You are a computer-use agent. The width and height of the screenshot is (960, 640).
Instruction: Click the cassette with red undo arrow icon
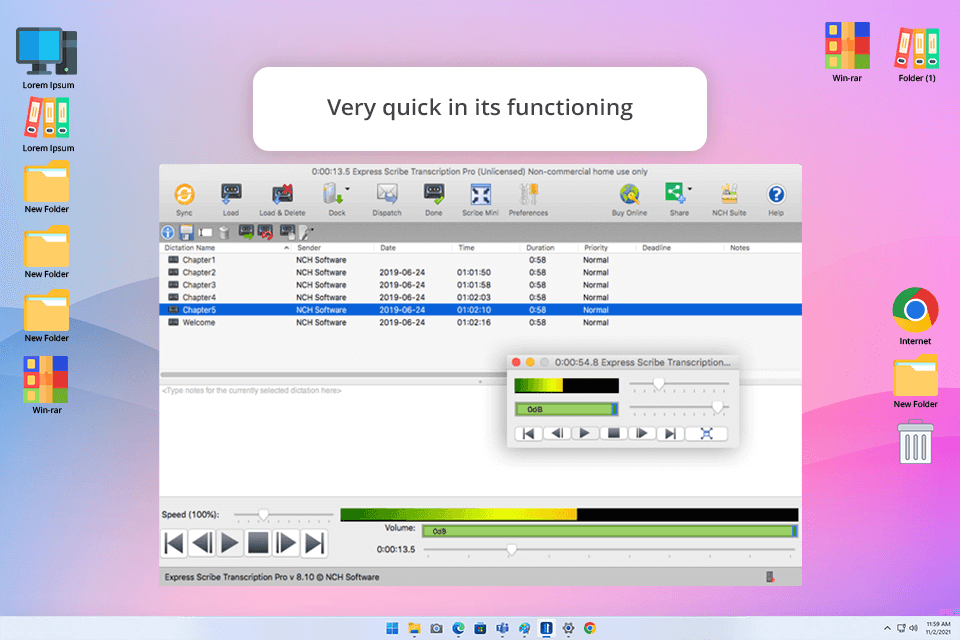tap(265, 232)
